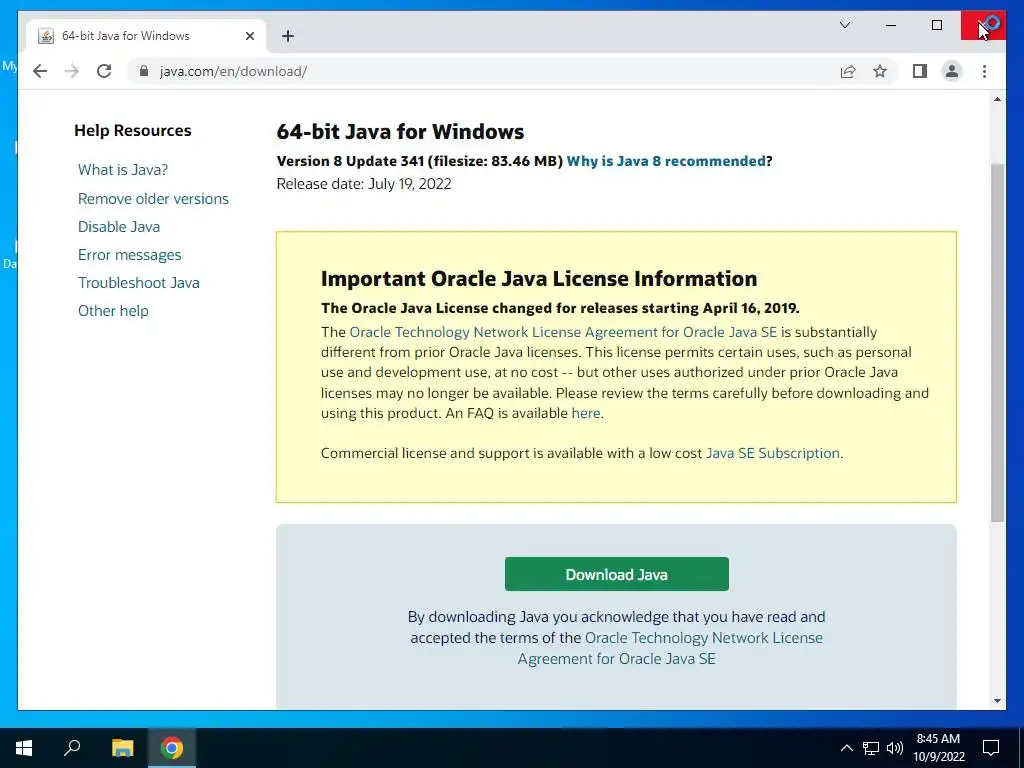Click the 'Help Resources' heading
Viewport: 1024px width, 768px height.
pyautogui.click(x=133, y=131)
